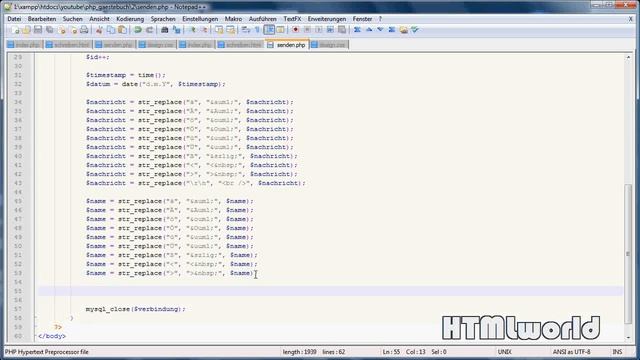The height and width of the screenshot is (360, 640).
Task: Click the Save All toolbar icon
Action: click(49, 30)
